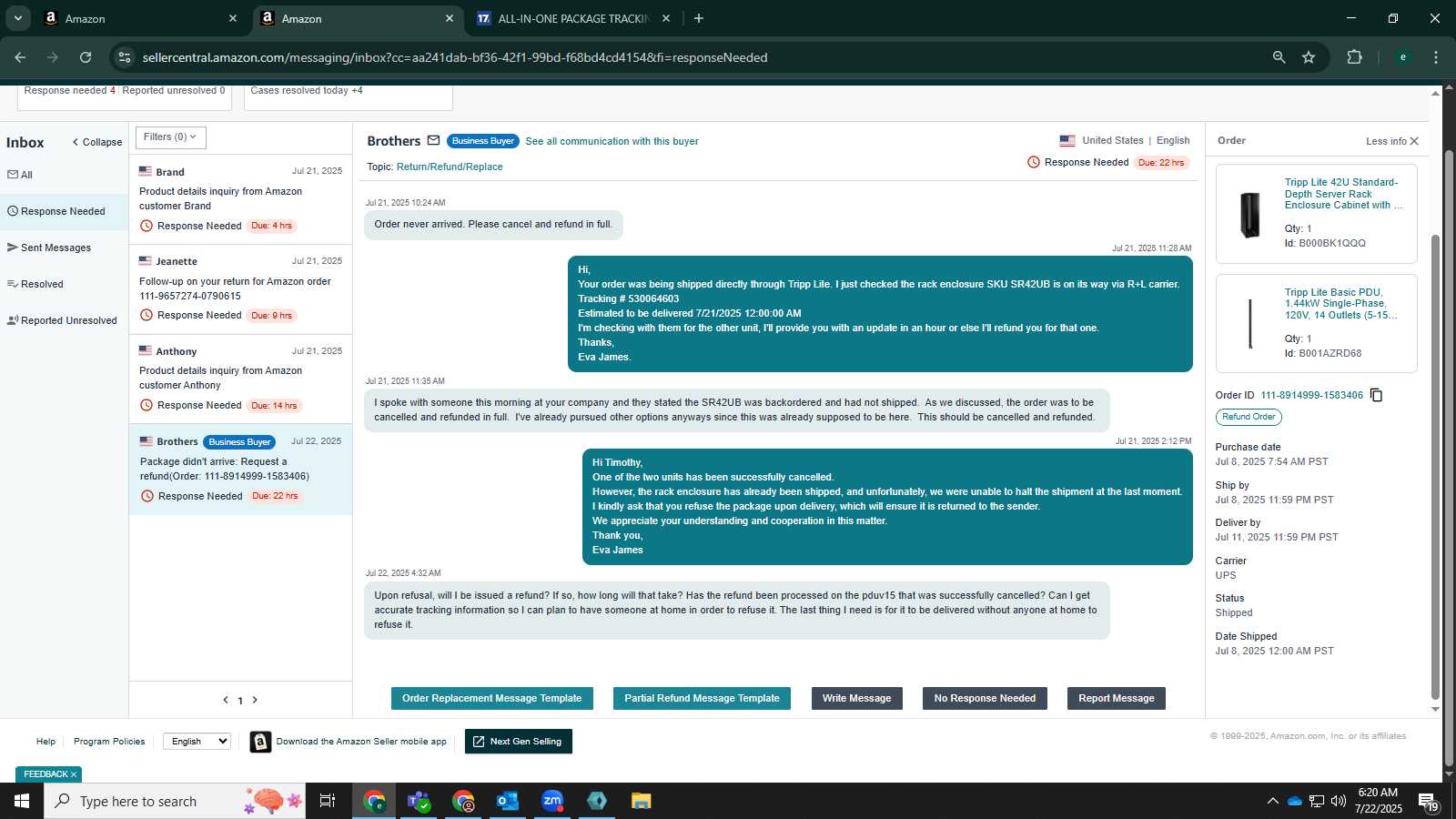Viewport: 1456px width, 819px height.
Task: Show hidden system tray icons
Action: pyautogui.click(x=1272, y=801)
